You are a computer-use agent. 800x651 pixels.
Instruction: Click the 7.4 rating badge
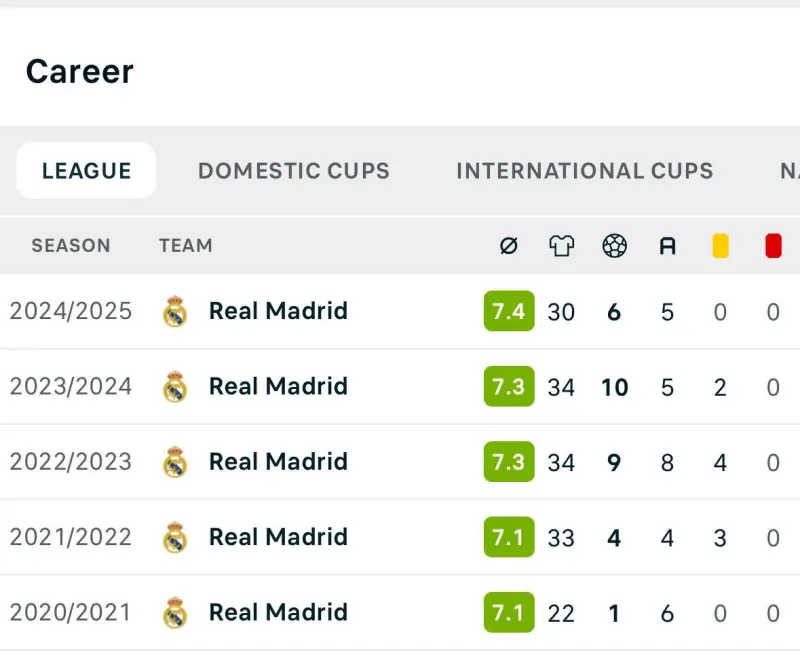pyautogui.click(x=509, y=311)
